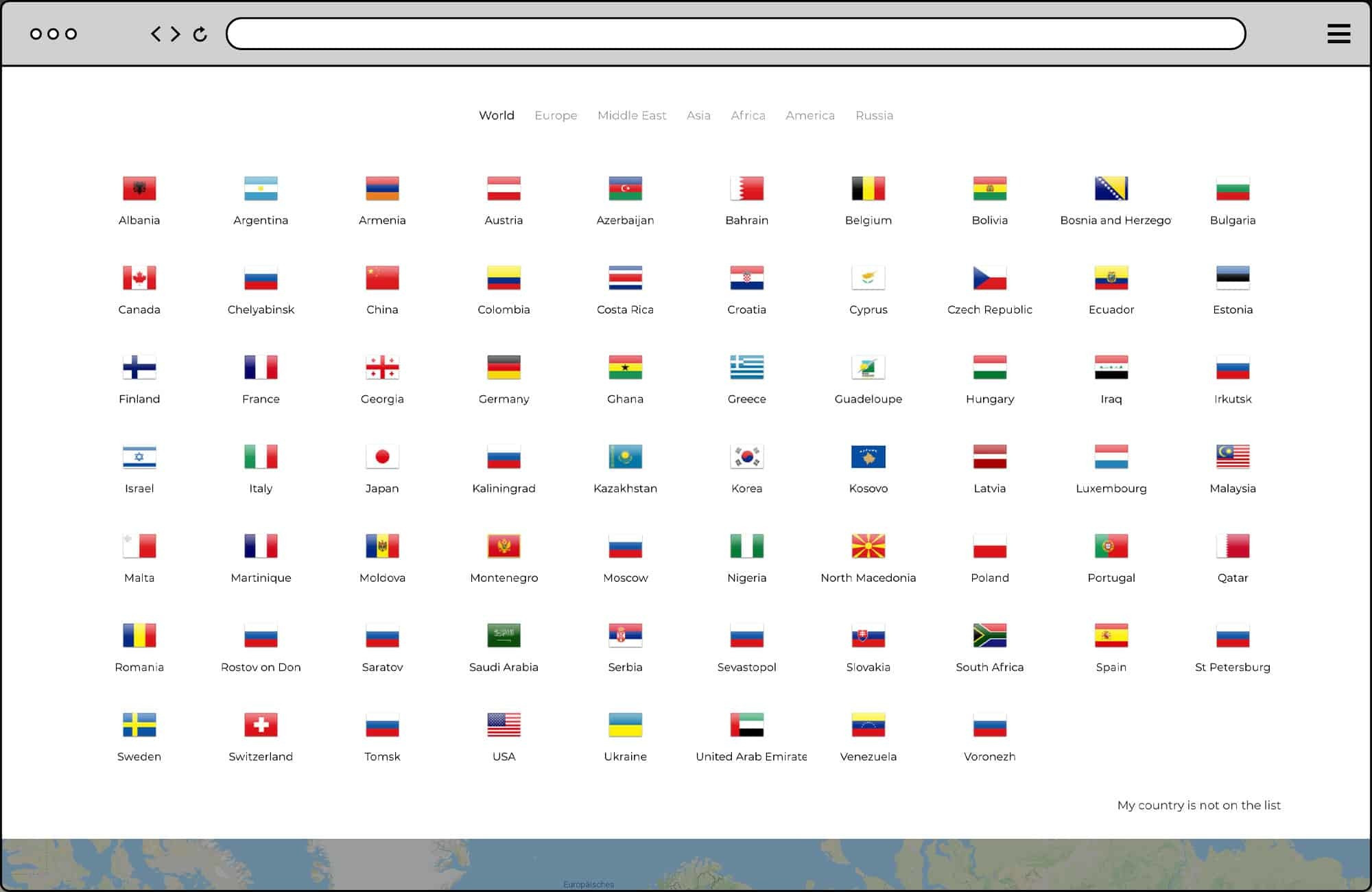Choose the Poland country name
The height and width of the screenshot is (892, 1372).
(x=990, y=578)
